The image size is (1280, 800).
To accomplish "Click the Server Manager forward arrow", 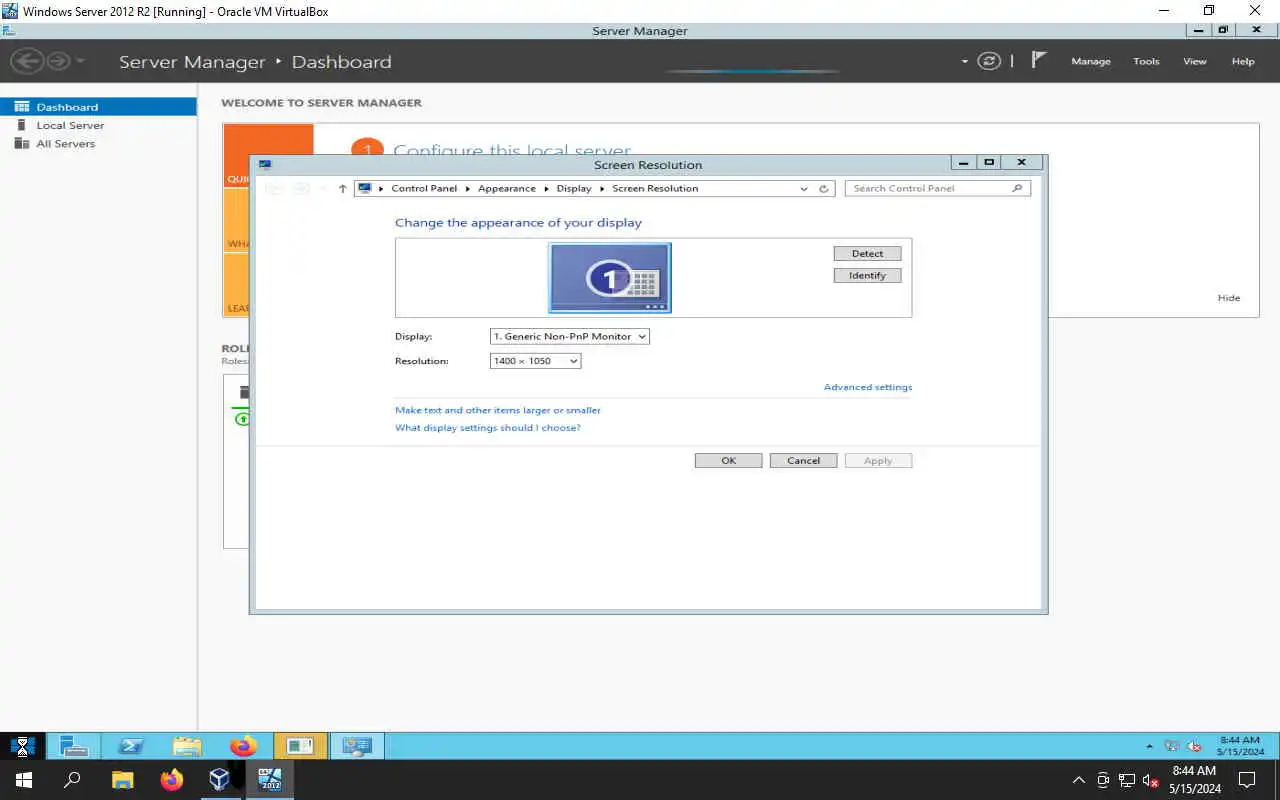I will tap(58, 61).
